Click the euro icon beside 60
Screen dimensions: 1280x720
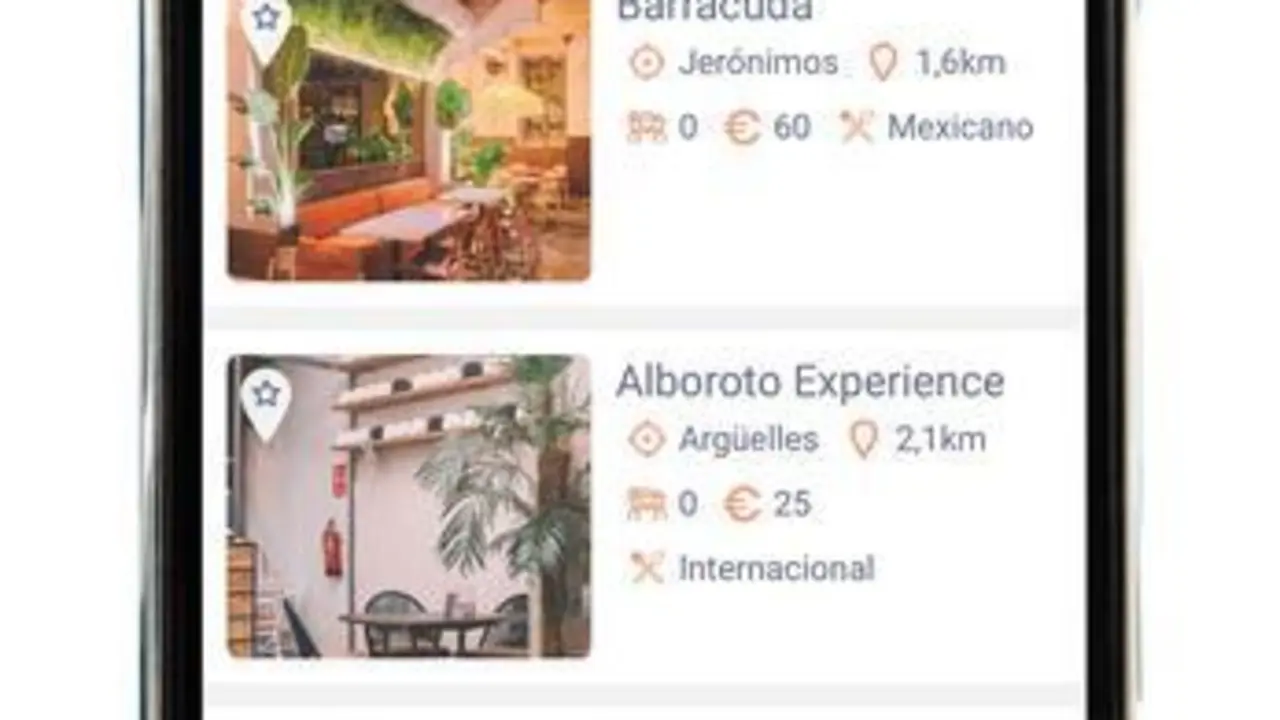[x=742, y=128]
